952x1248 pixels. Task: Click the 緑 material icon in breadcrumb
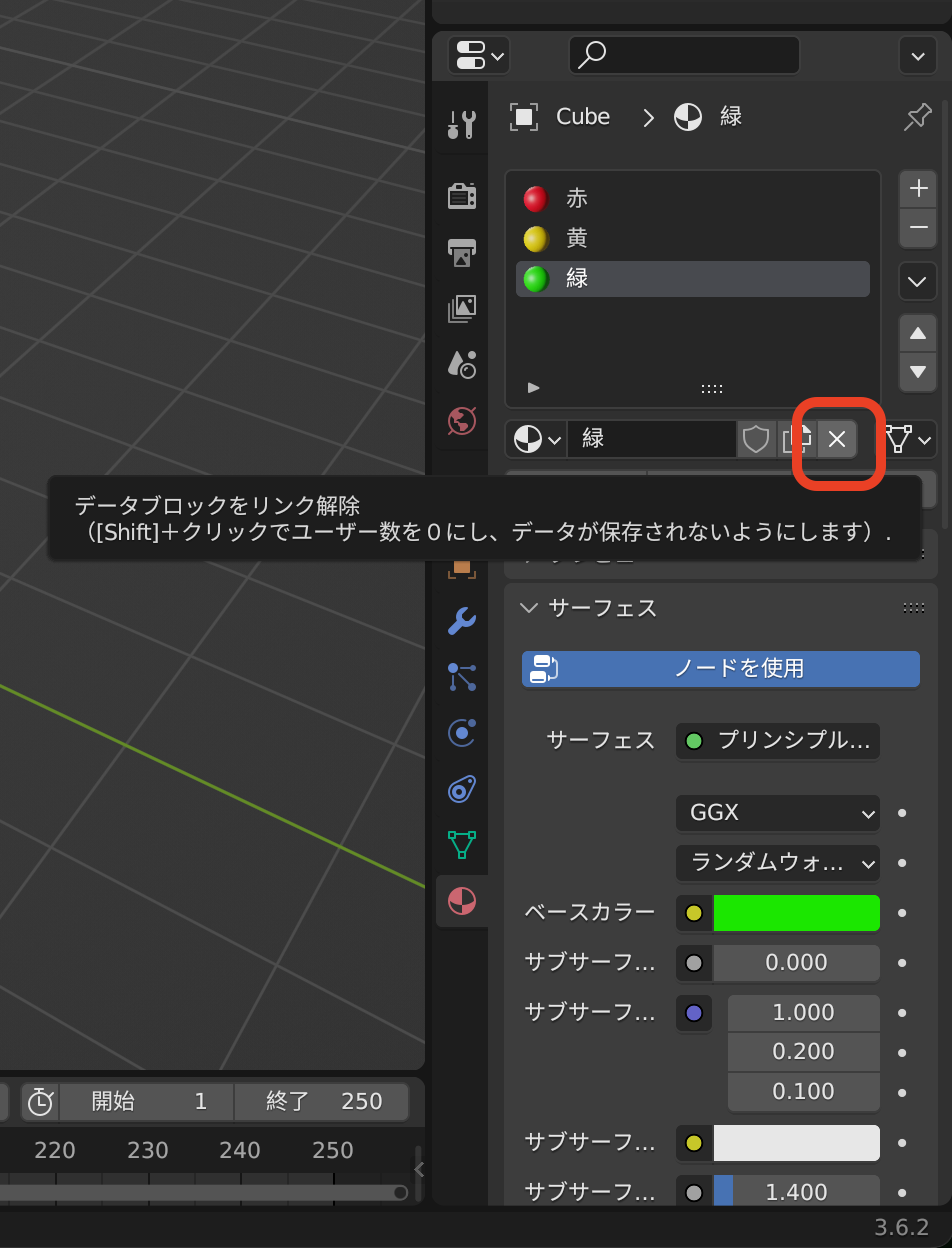click(688, 117)
